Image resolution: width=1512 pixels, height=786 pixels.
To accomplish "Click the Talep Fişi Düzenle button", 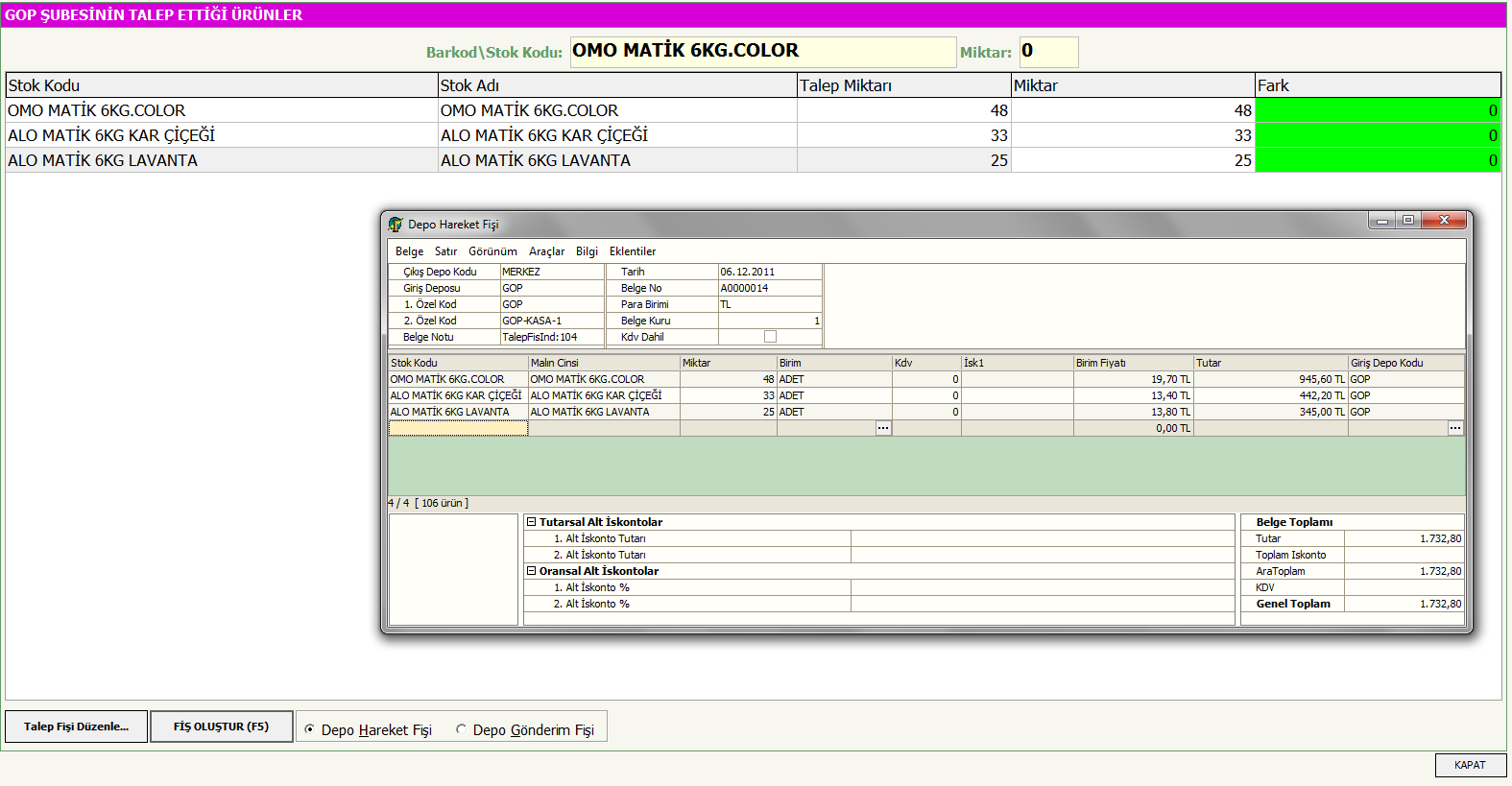I will point(77,726).
